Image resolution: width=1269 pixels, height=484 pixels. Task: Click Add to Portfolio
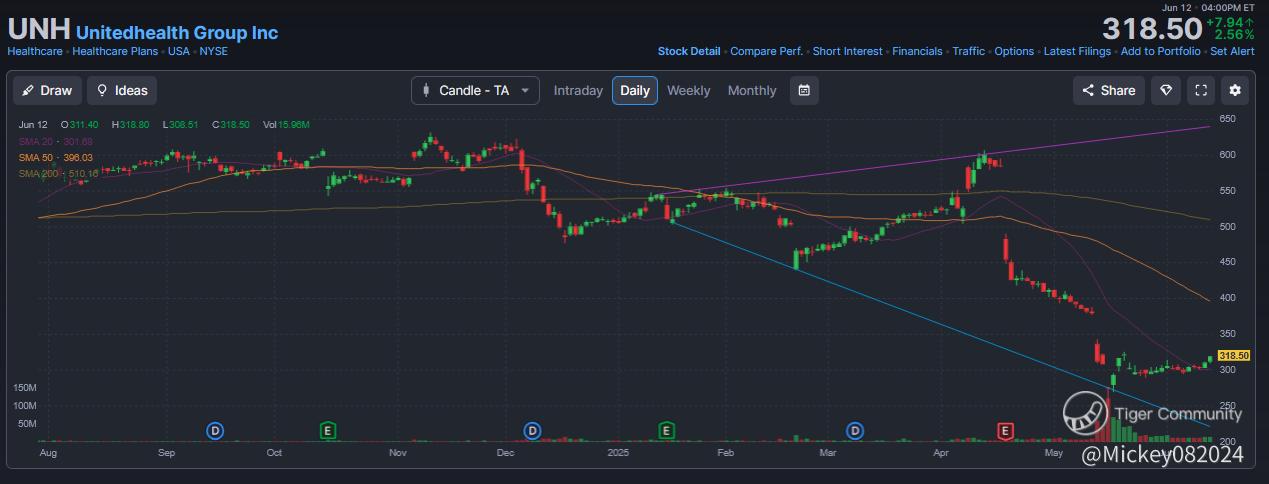(x=1160, y=51)
